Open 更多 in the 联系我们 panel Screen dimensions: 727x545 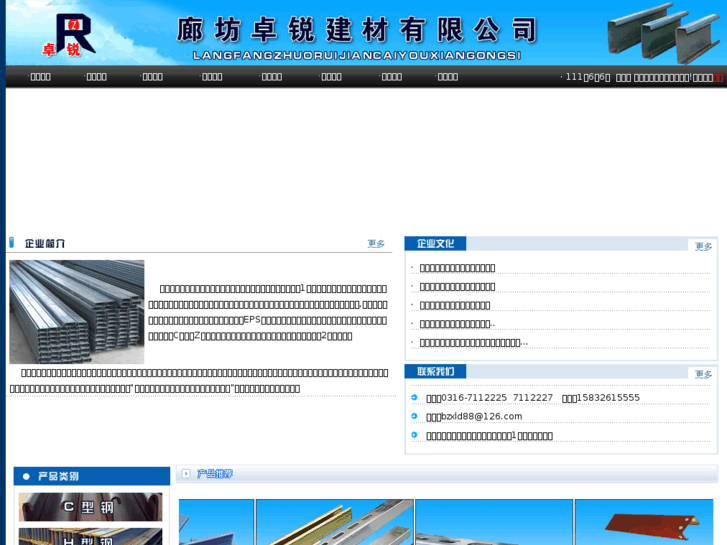pos(703,374)
